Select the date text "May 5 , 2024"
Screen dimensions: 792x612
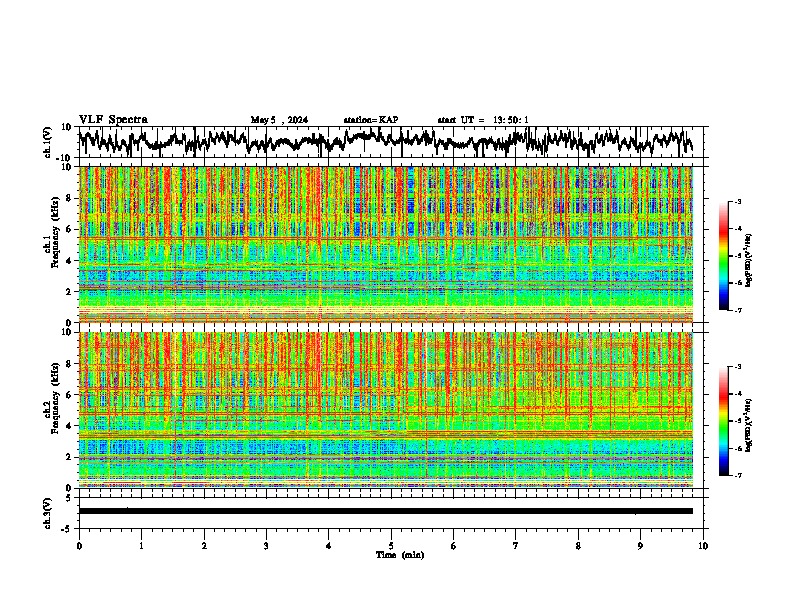[x=279, y=120]
